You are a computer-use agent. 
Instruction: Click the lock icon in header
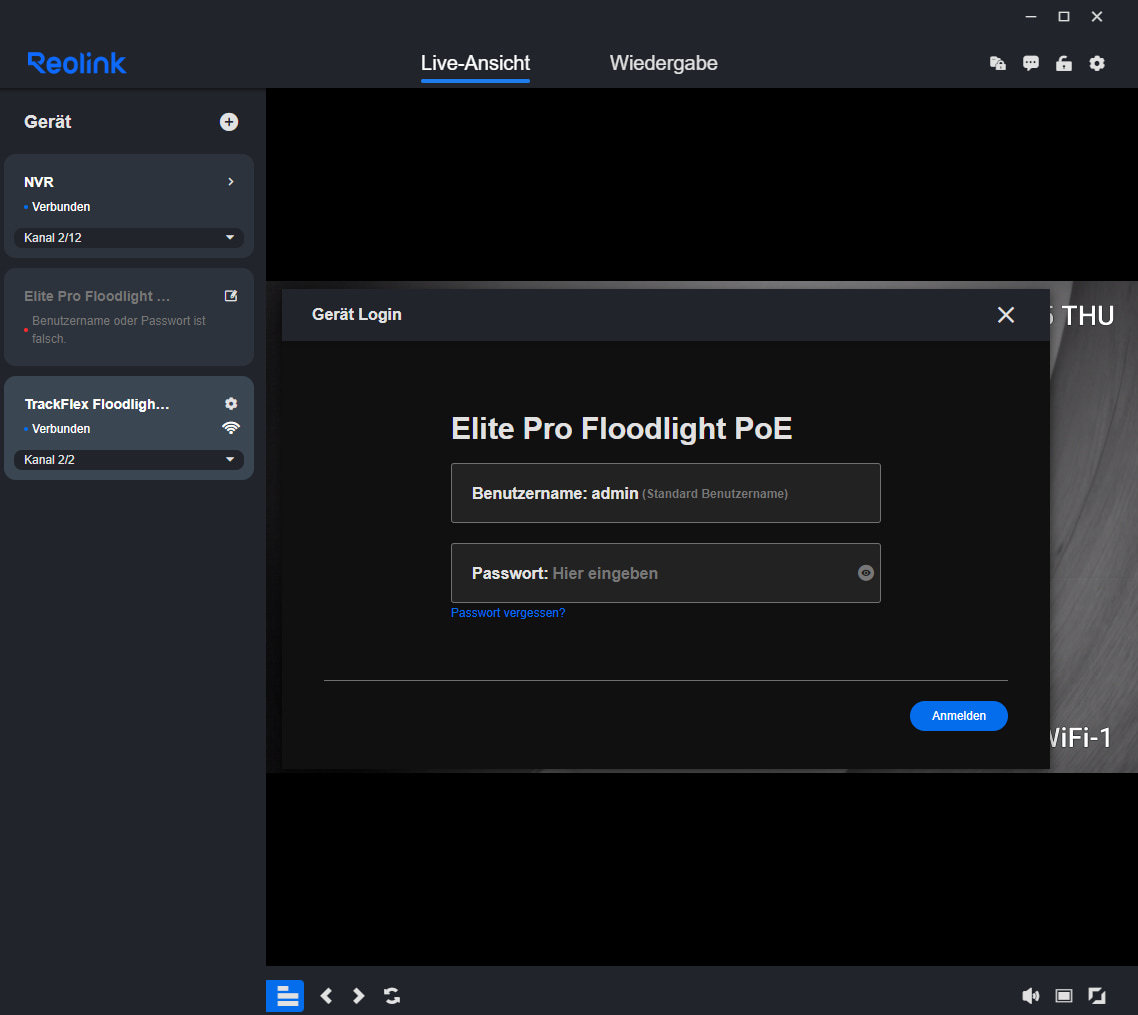[x=1064, y=64]
